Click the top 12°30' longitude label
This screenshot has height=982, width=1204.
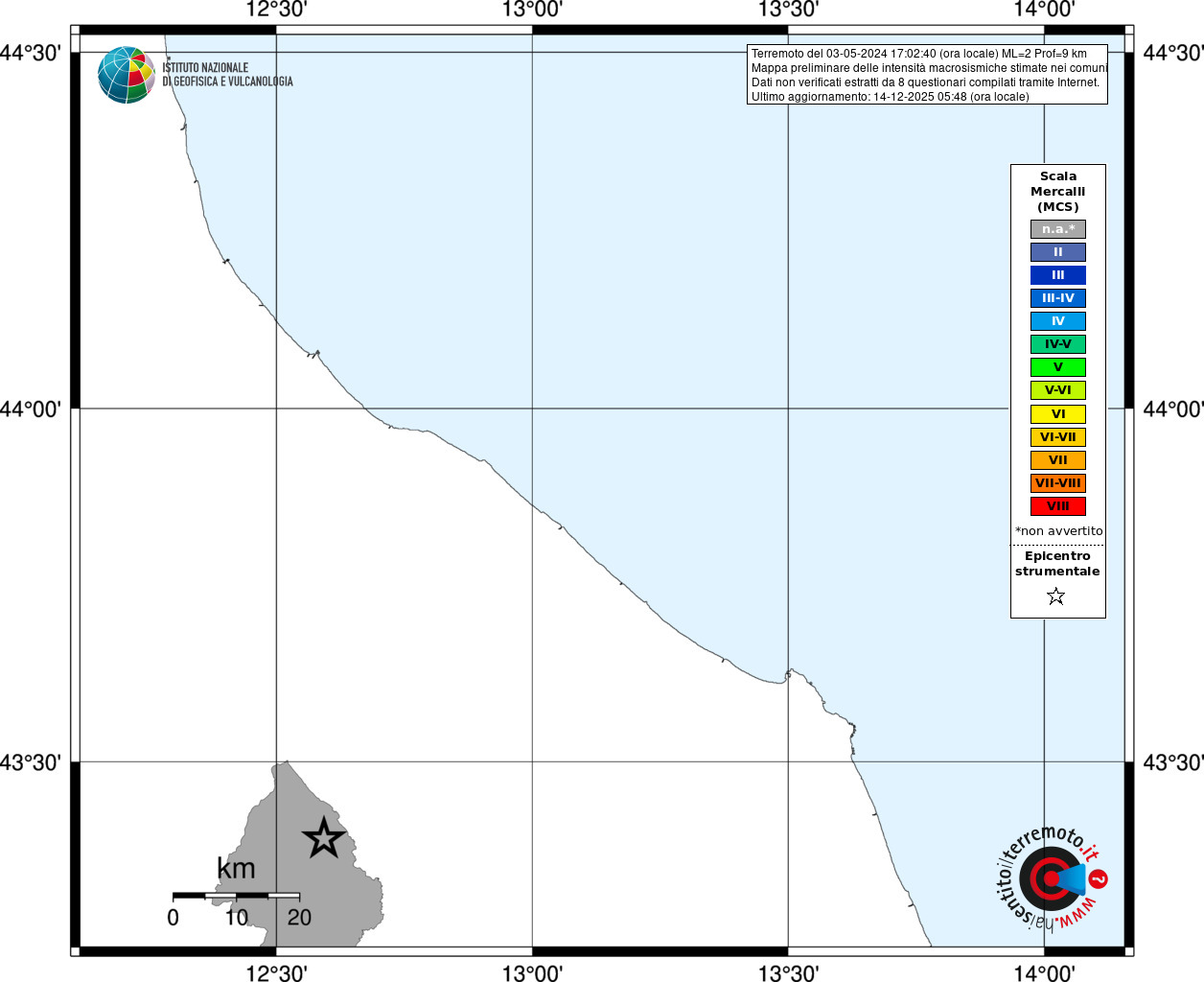[x=276, y=10]
